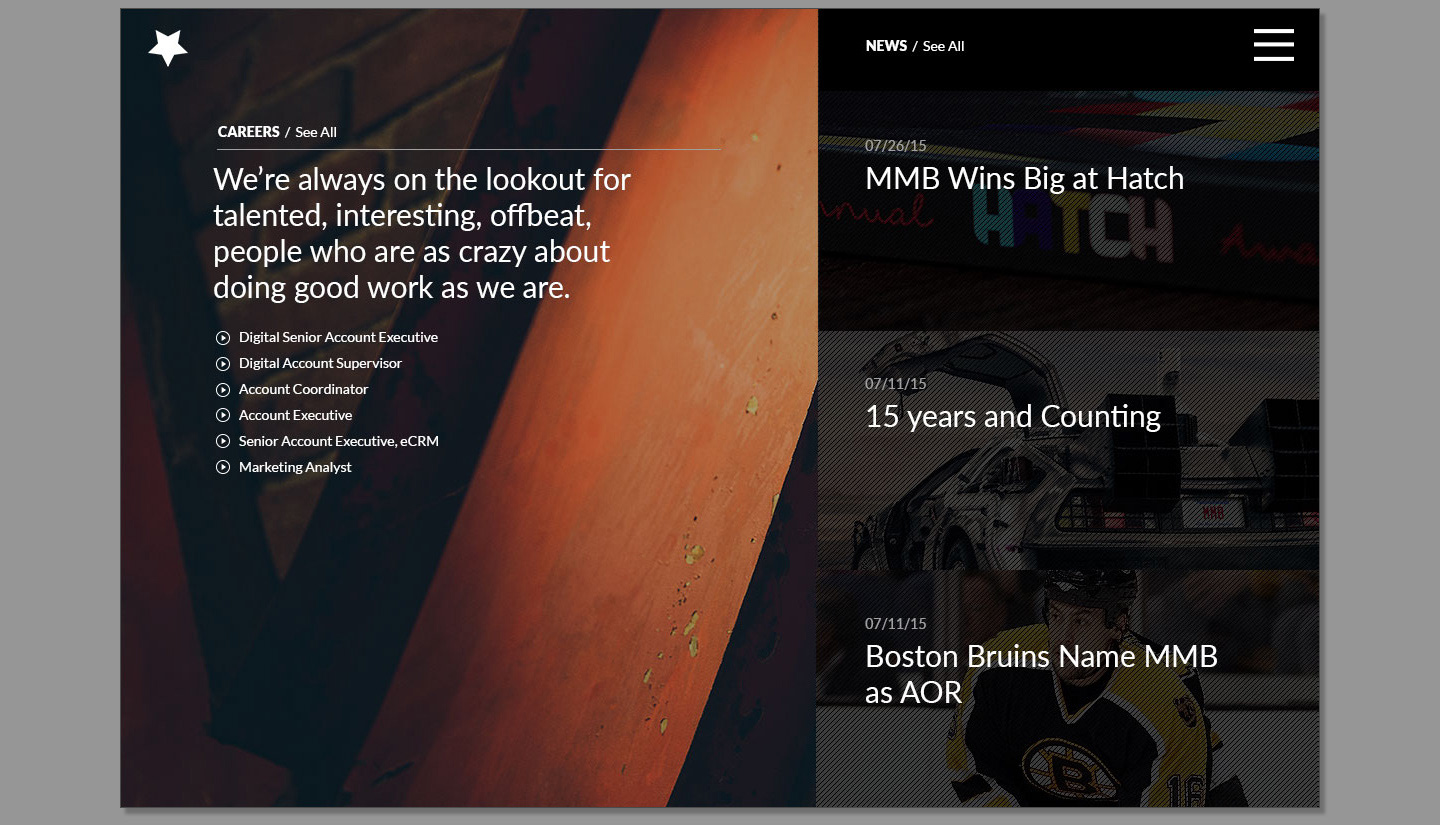
Task: Open the 15 years and Counting article
Action: point(1013,417)
